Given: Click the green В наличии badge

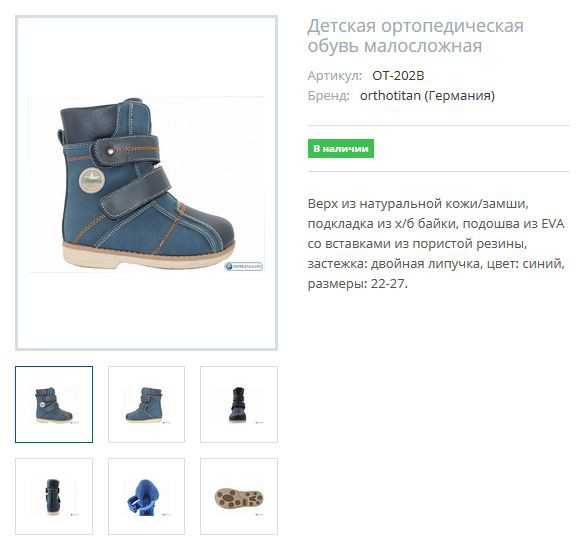Looking at the screenshot, I should 341,148.
